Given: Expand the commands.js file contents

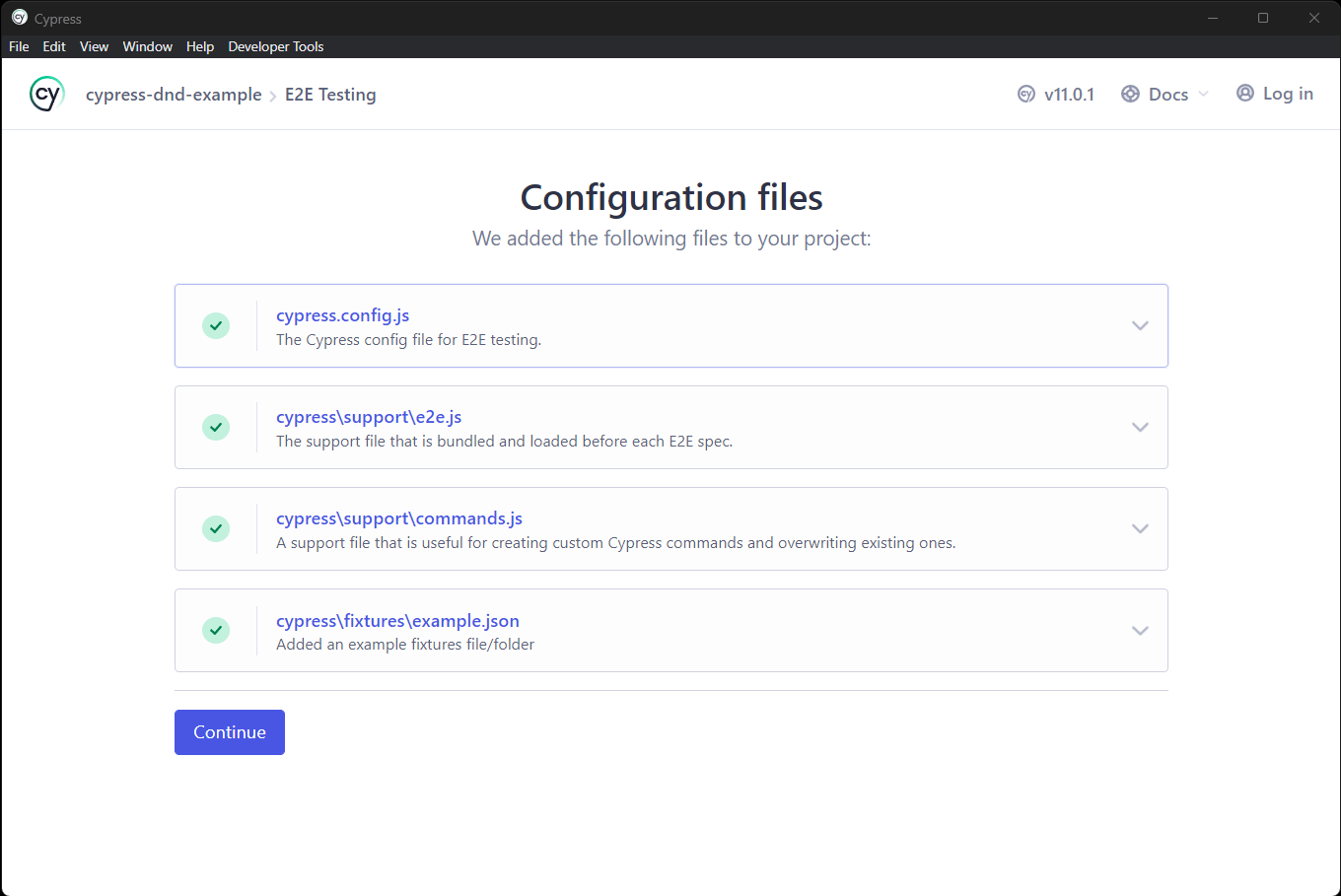Looking at the screenshot, I should (1140, 528).
